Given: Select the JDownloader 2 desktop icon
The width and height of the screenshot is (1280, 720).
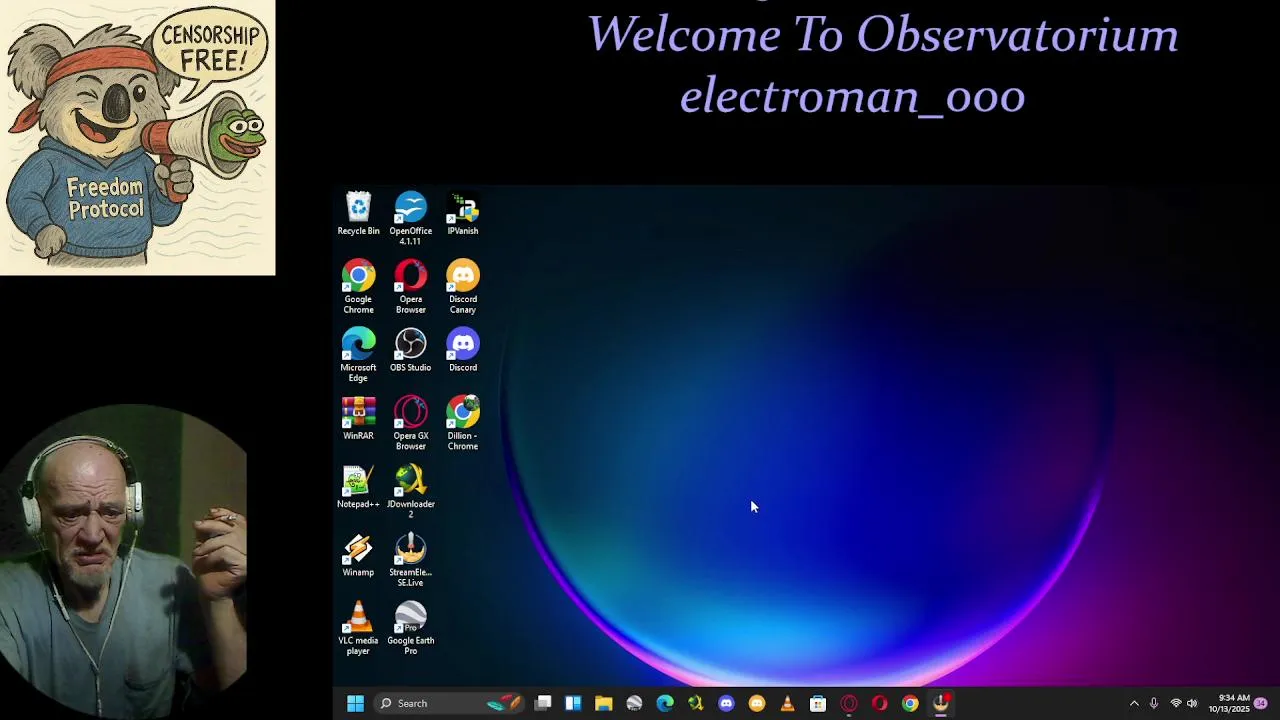Looking at the screenshot, I should [x=410, y=492].
